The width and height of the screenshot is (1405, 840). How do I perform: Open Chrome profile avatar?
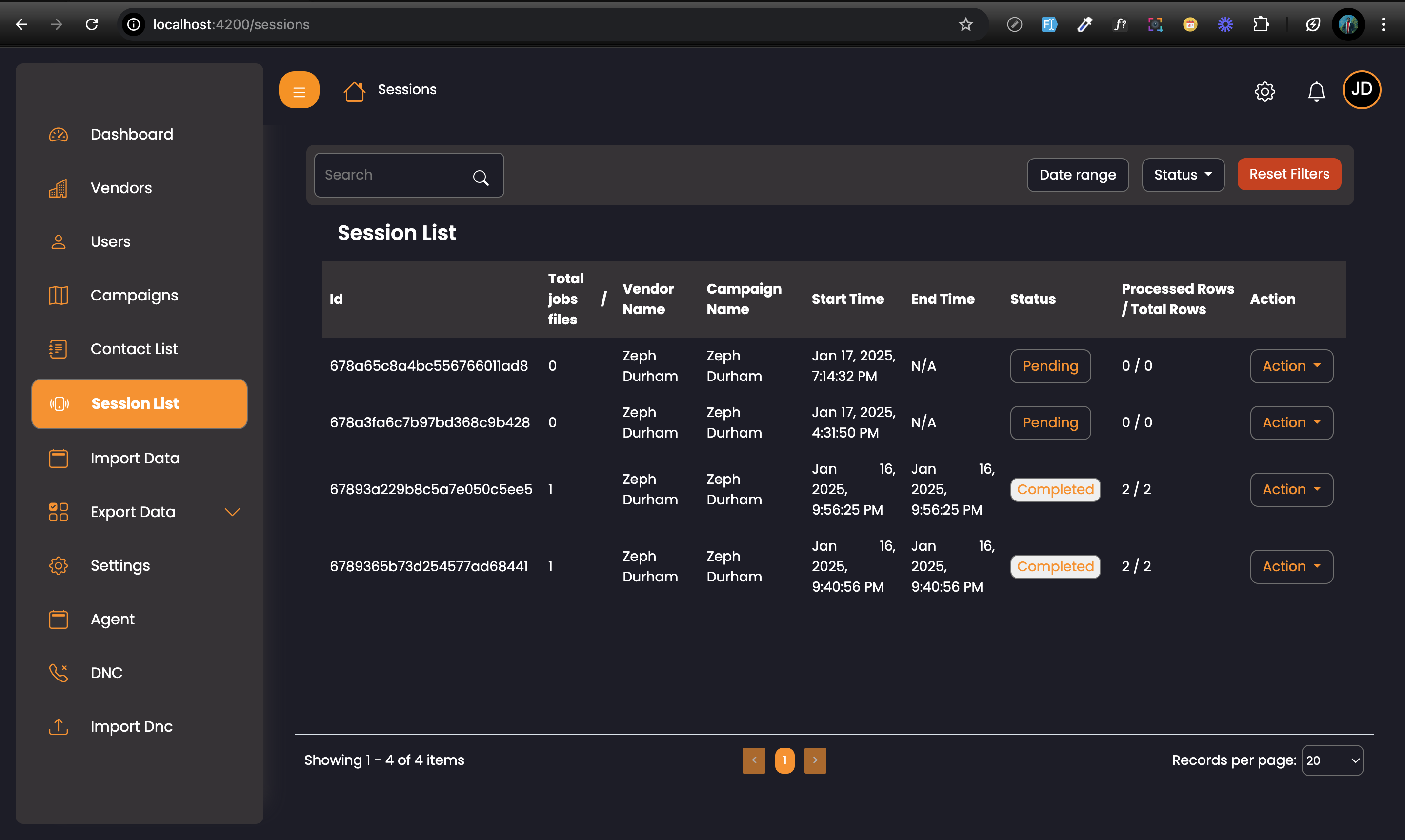click(x=1348, y=24)
